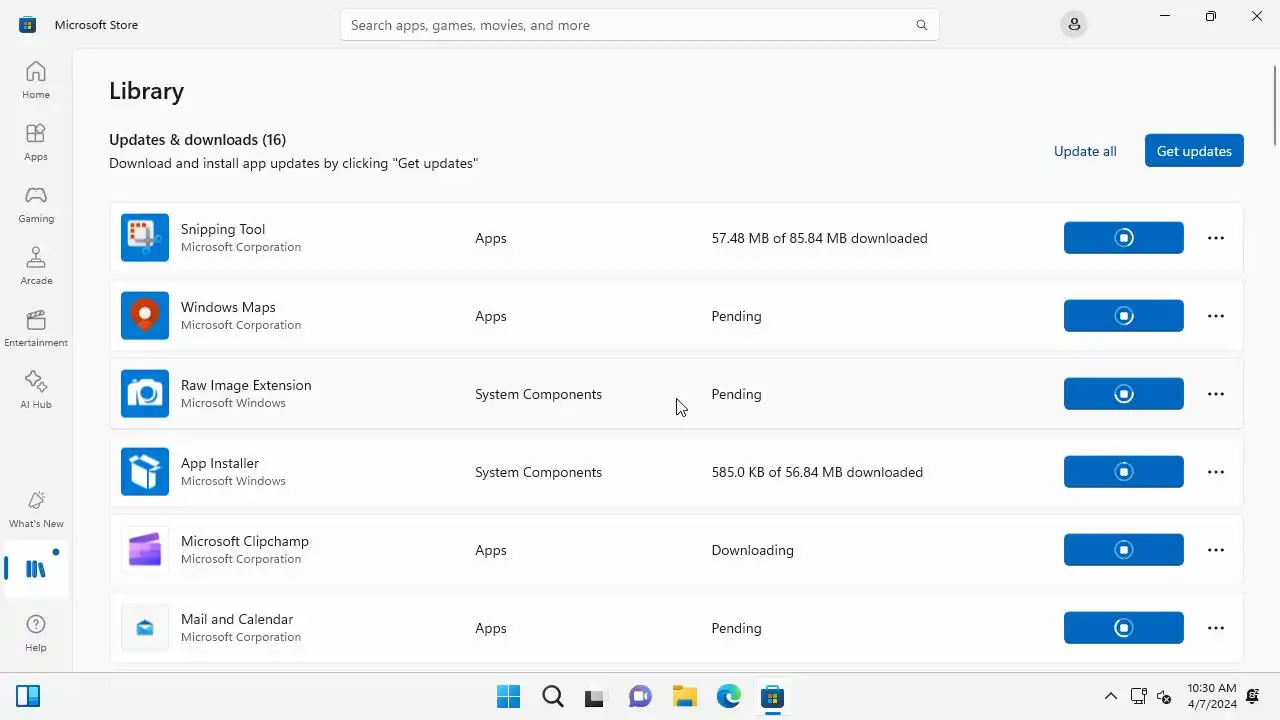Click the App Installer name
The height and width of the screenshot is (720, 1280).
click(x=220, y=463)
